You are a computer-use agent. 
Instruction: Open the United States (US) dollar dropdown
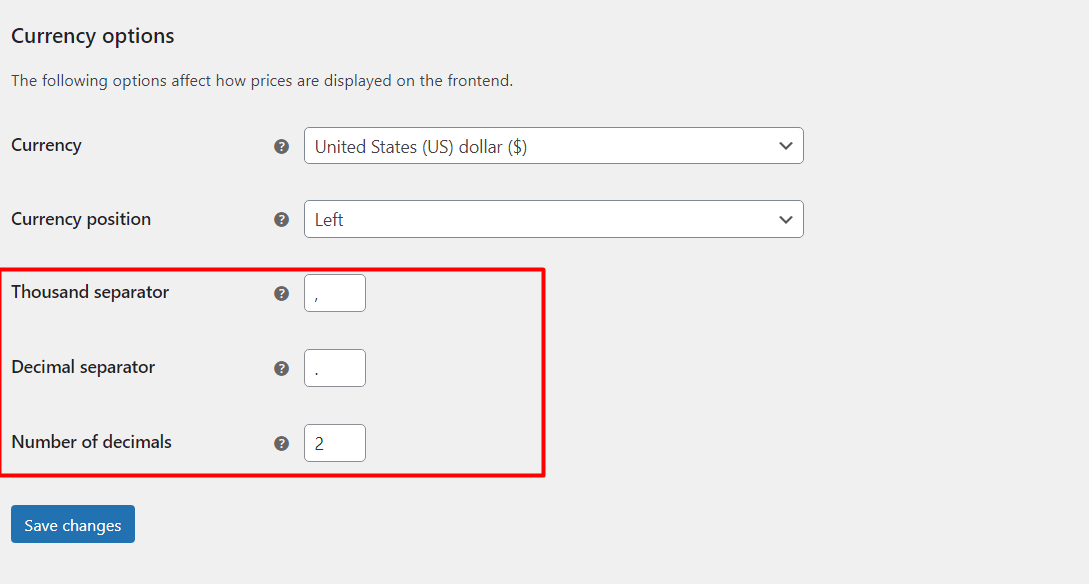coord(554,146)
